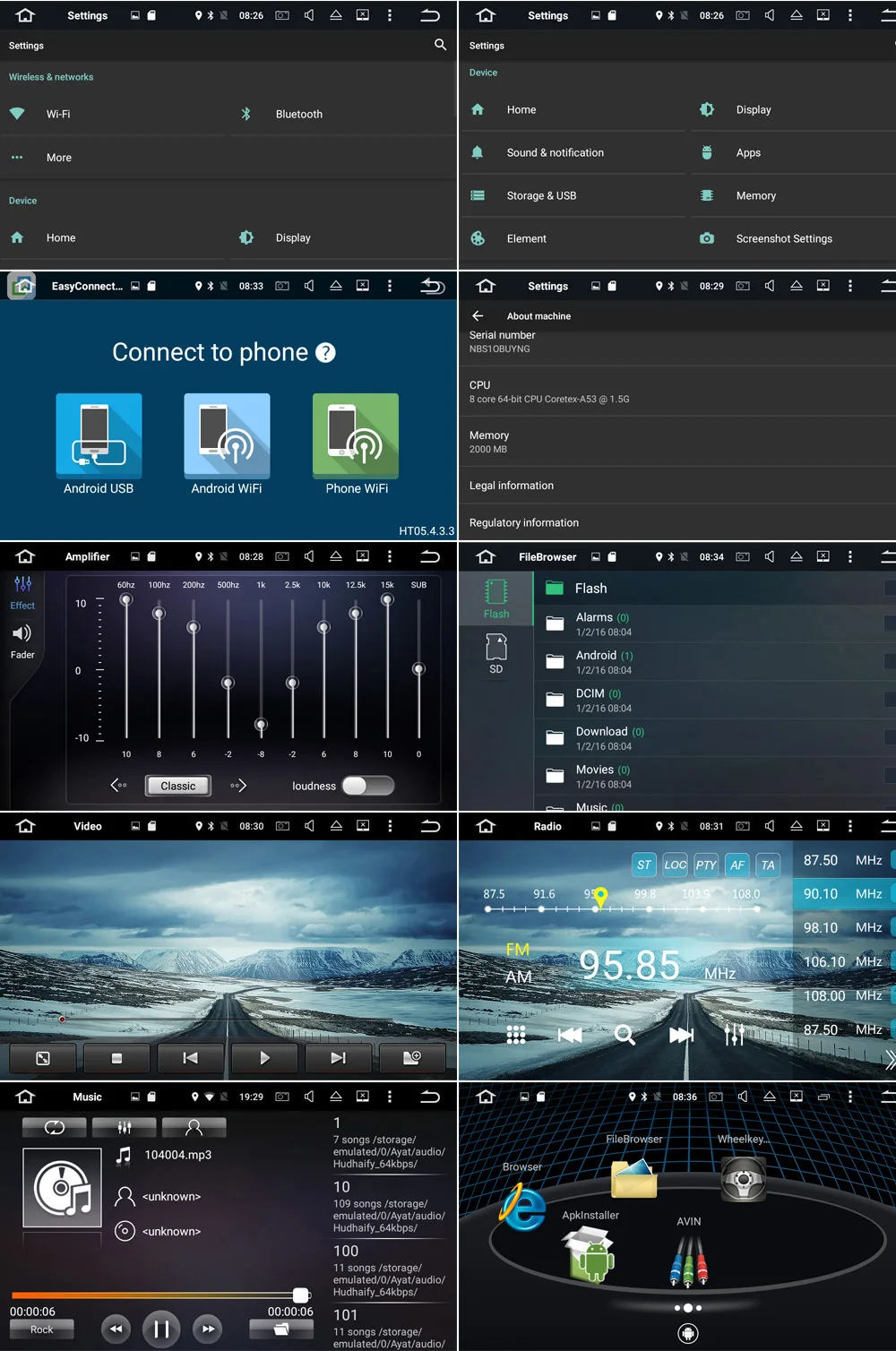
Task: Switch to next equalizer preset arrow
Action: pos(238,786)
